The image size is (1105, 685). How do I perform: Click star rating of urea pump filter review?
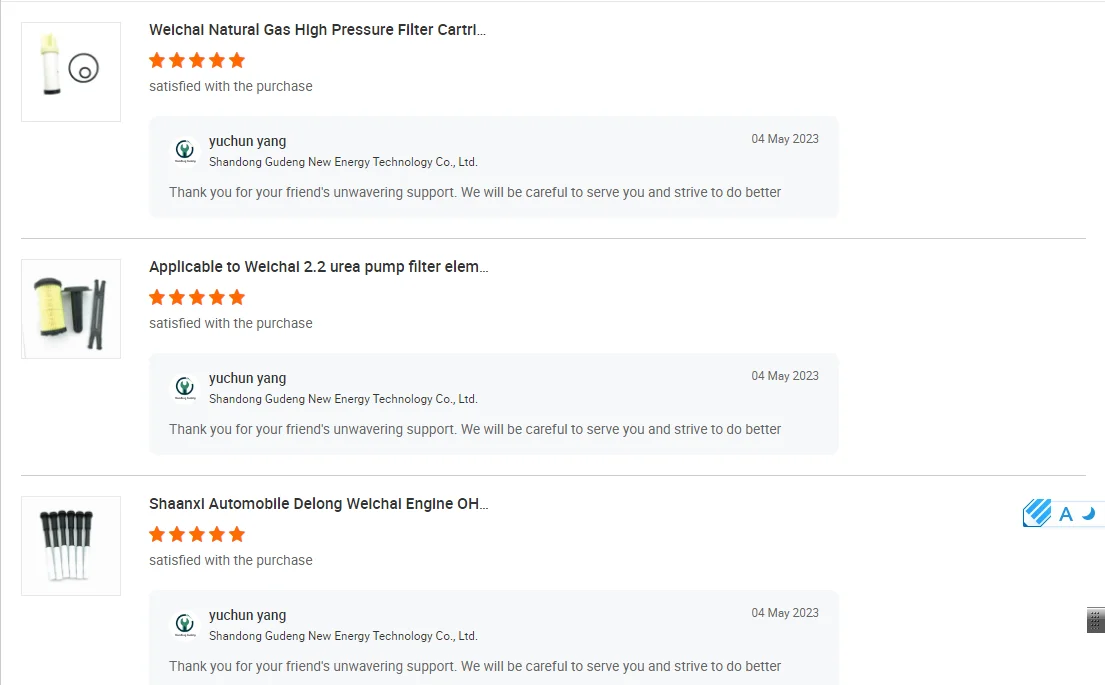tap(197, 297)
